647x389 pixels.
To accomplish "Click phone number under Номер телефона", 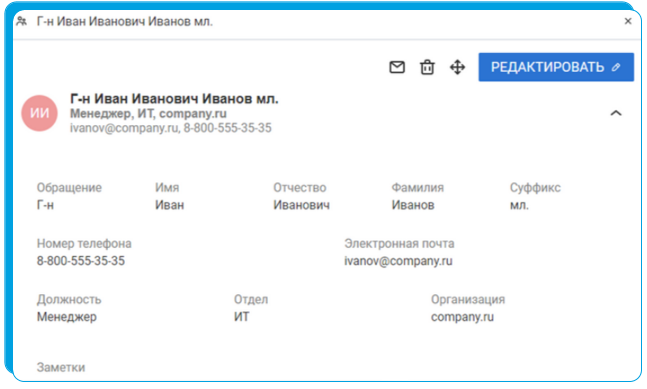I will 80,261.
